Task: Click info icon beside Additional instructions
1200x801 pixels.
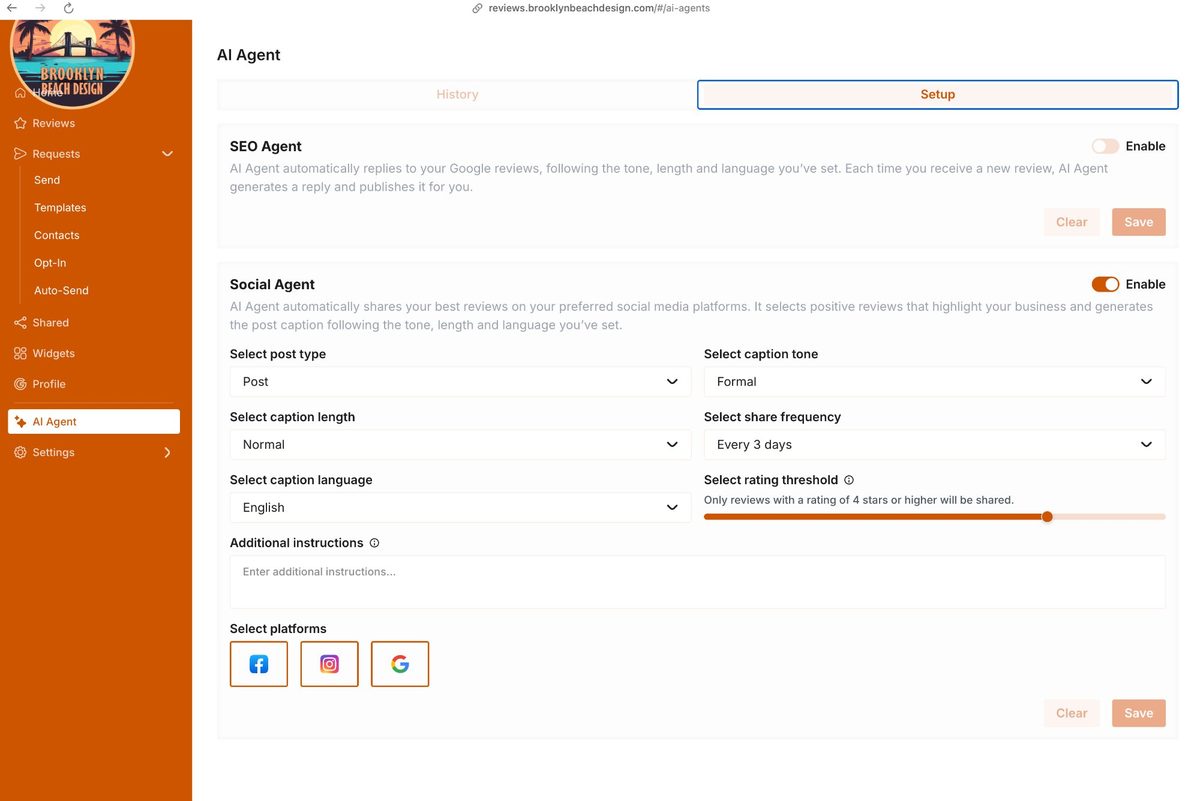Action: [x=375, y=543]
